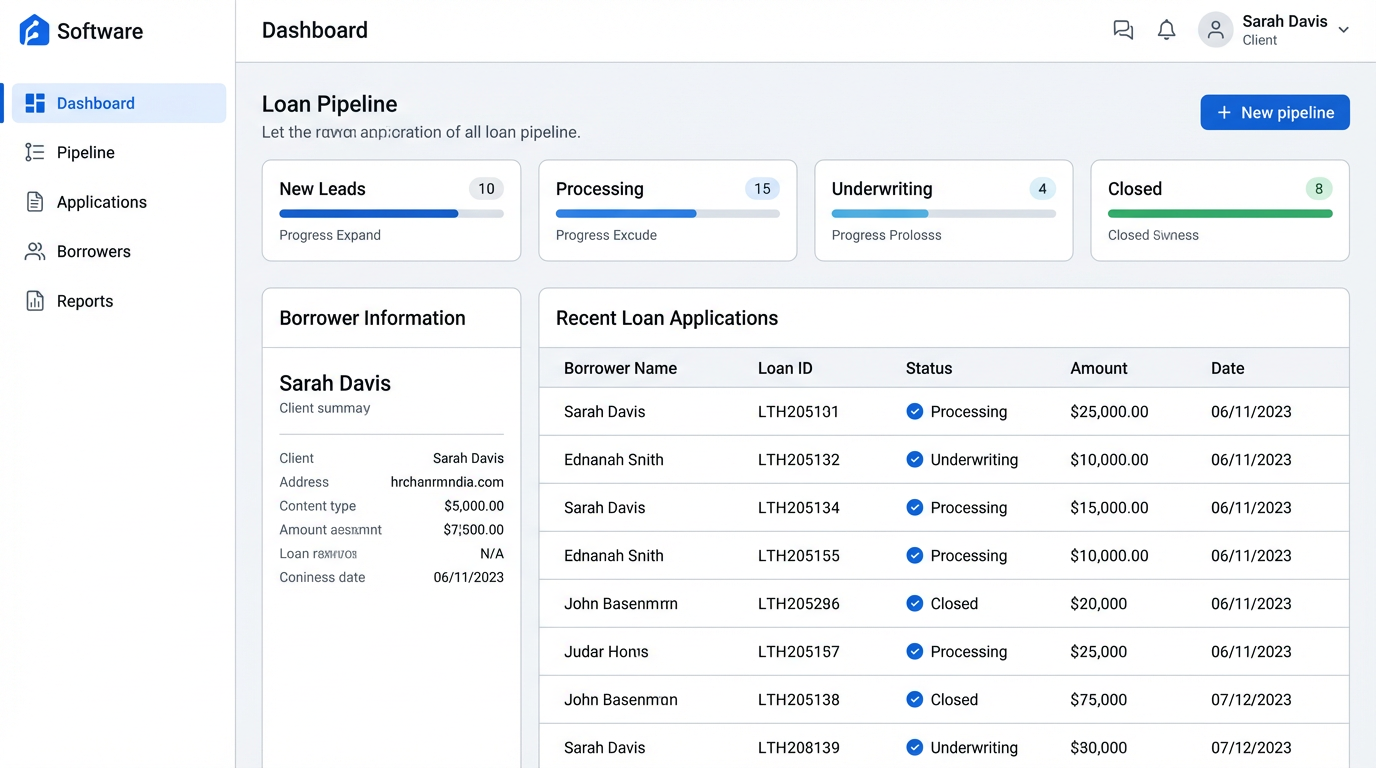Click the Closed status icon for John Basenmrn
Image resolution: width=1376 pixels, height=768 pixels.
(914, 603)
